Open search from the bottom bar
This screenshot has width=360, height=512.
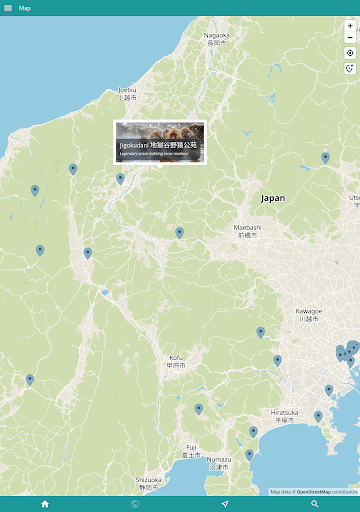[x=315, y=504]
